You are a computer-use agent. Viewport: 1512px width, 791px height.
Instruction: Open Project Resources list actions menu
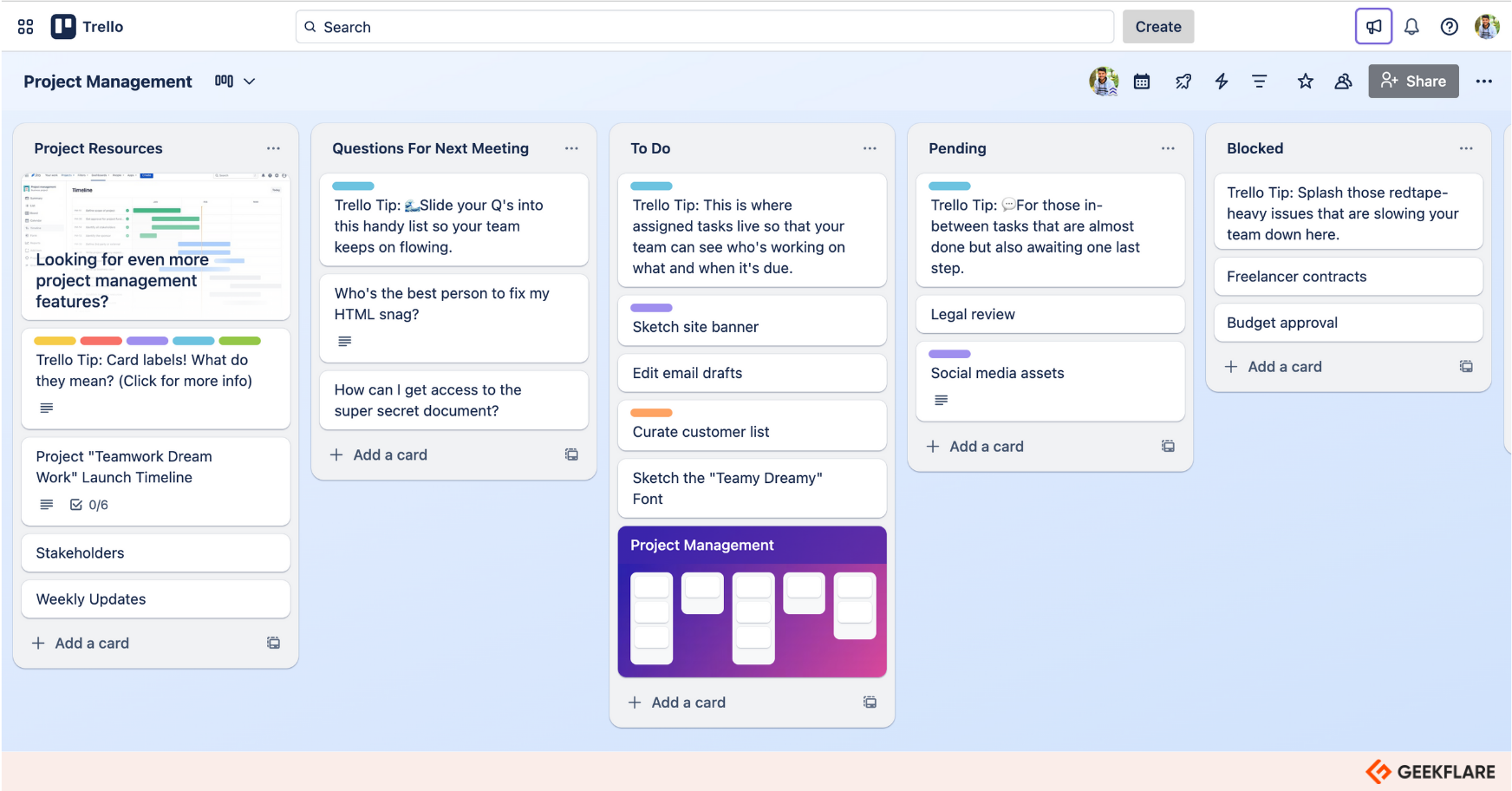pyautogui.click(x=273, y=148)
